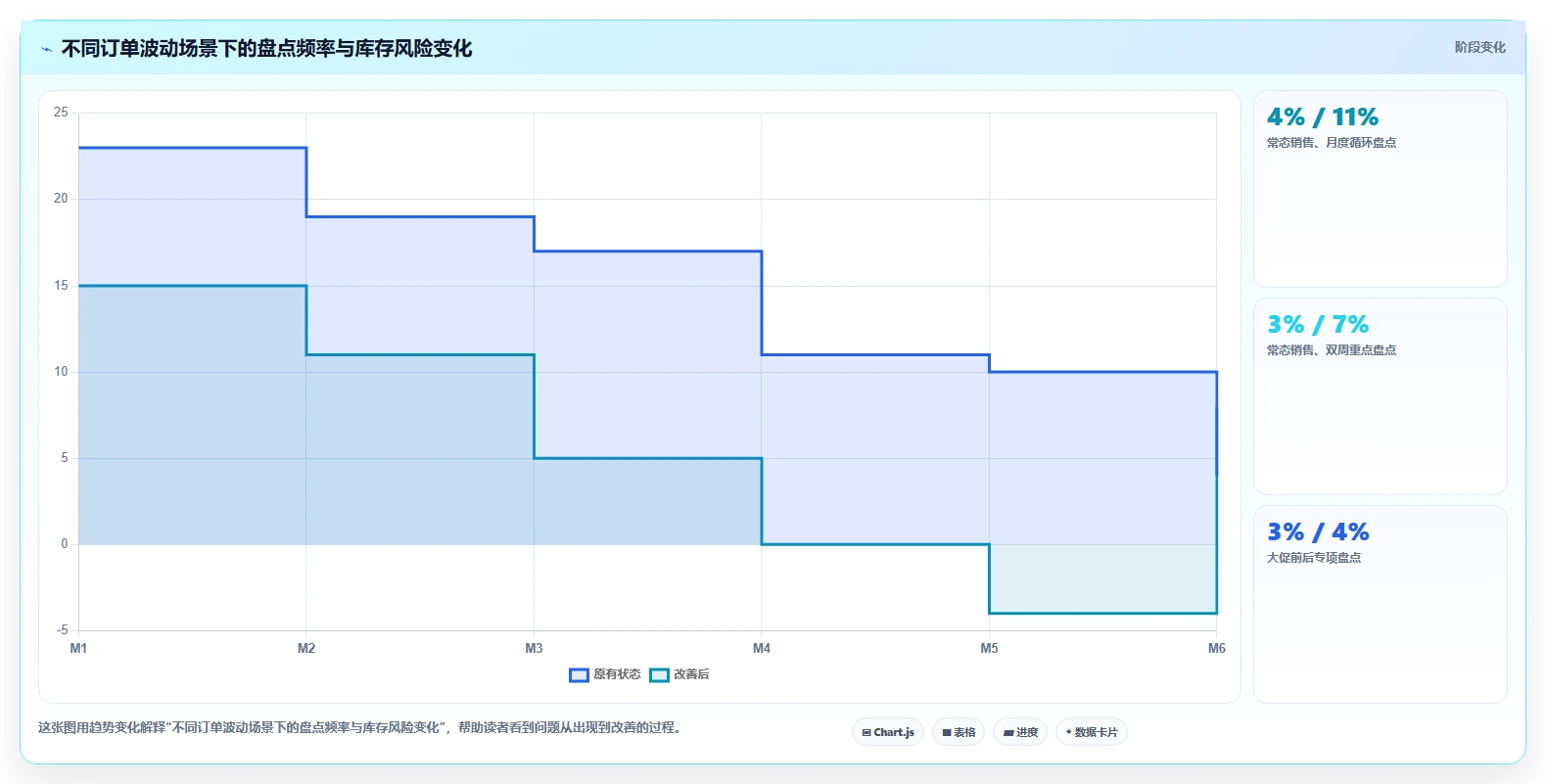Click the M1 x-axis label
Image resolution: width=1546 pixels, height=784 pixels.
(x=78, y=648)
